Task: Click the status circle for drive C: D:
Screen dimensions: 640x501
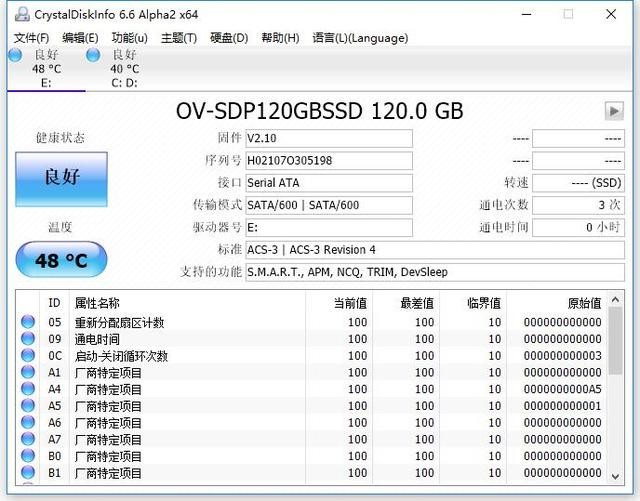Action: pos(93,55)
